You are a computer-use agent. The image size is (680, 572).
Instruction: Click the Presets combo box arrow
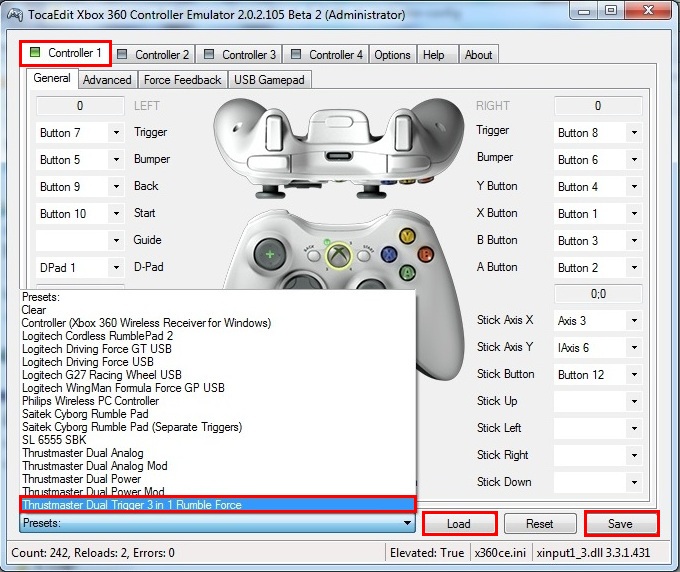[407, 523]
